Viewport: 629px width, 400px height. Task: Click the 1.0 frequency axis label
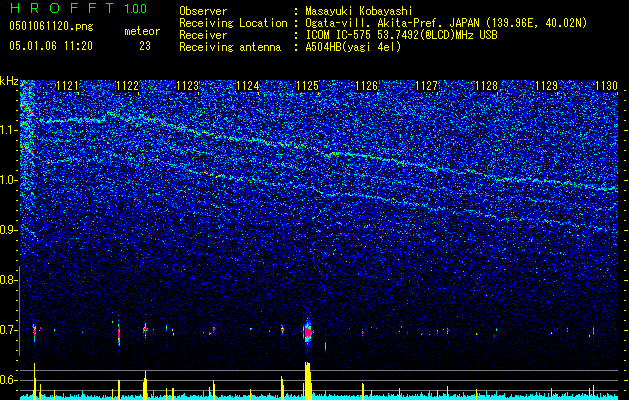coord(8,180)
